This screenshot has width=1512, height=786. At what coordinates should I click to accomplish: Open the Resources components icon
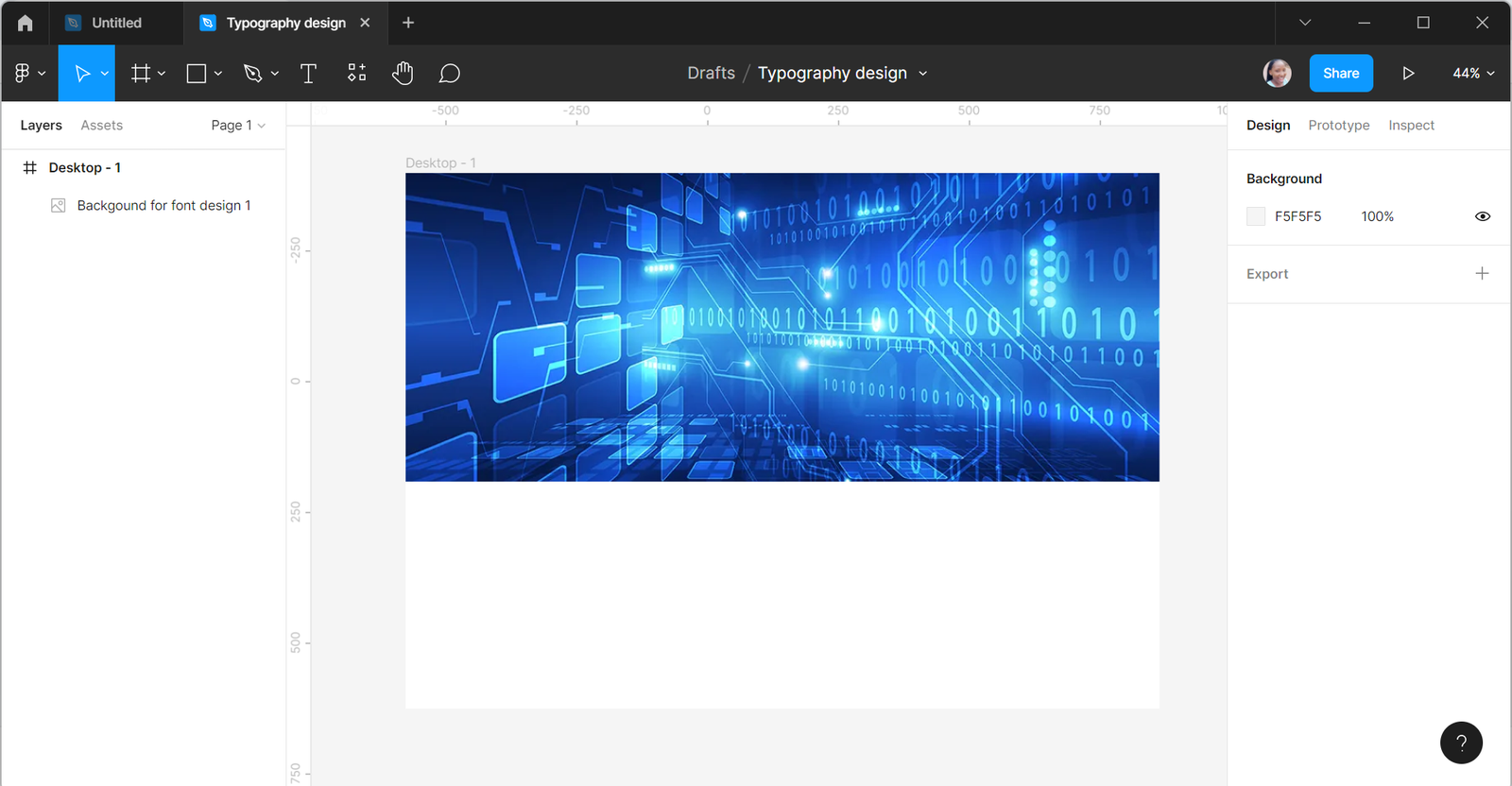coord(356,74)
